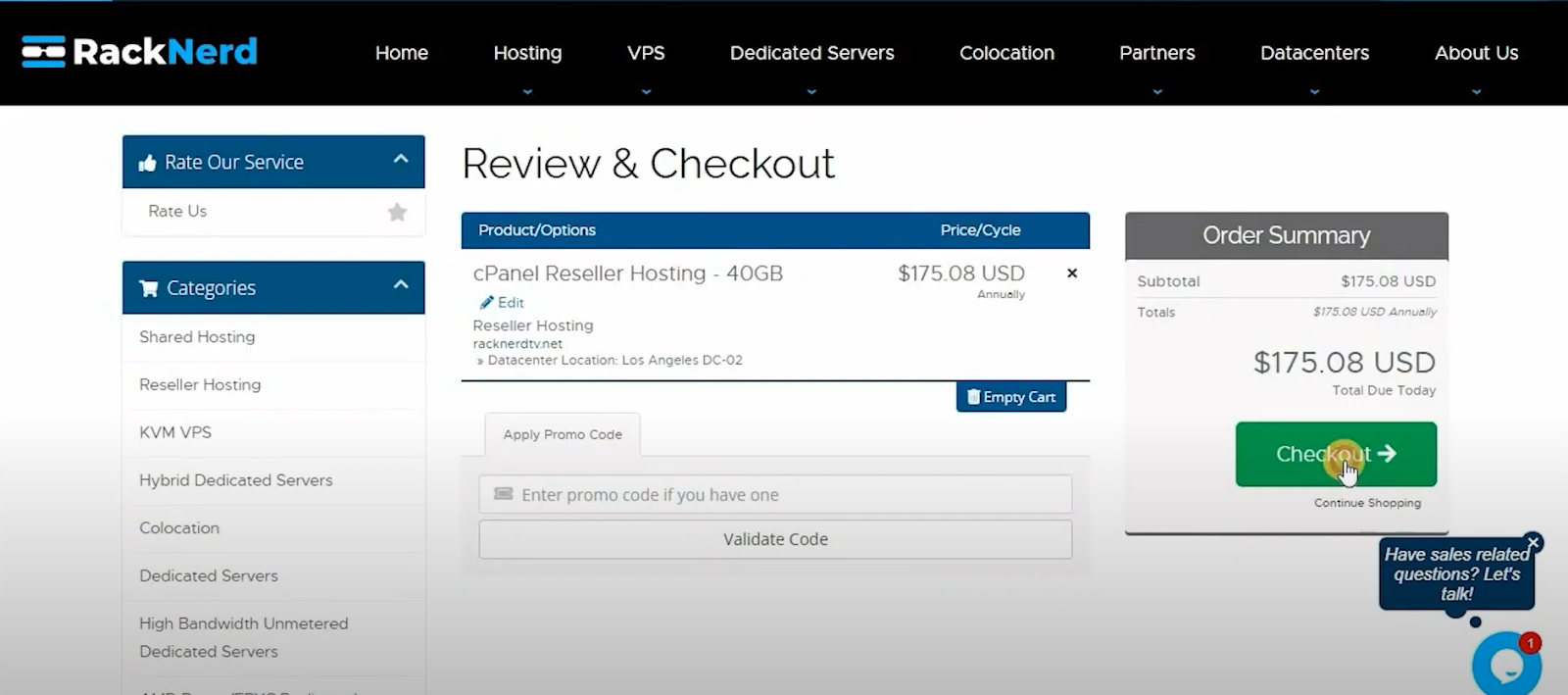
Task: Open High Bandwidth Unmetered Dedicated Servers category
Action: [244, 637]
